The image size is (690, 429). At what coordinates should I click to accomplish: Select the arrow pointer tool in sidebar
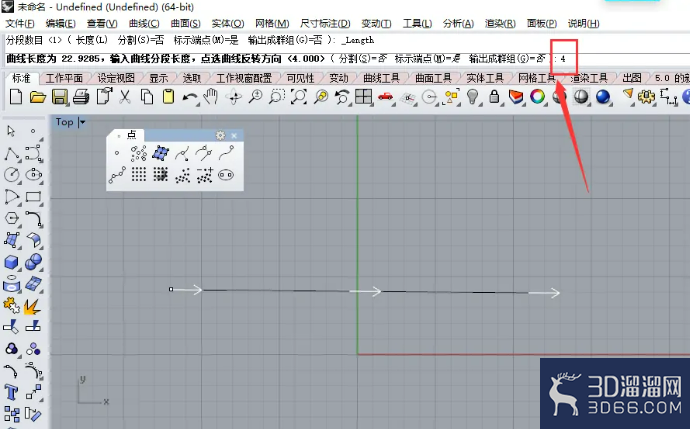pos(11,131)
